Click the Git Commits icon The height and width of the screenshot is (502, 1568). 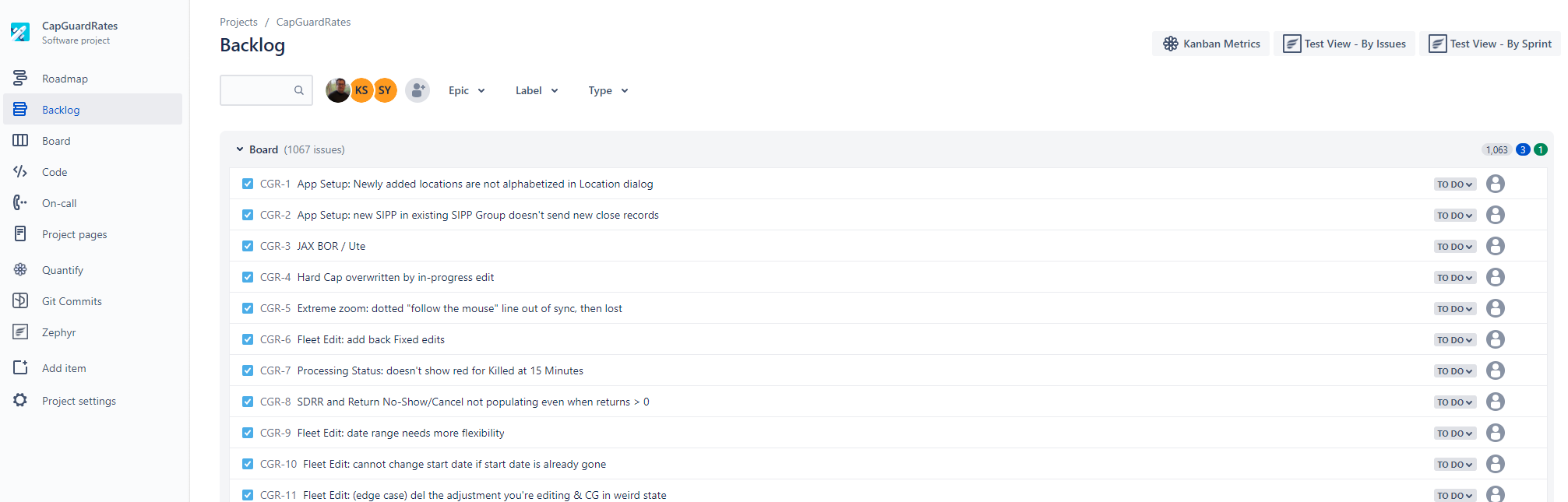20,300
